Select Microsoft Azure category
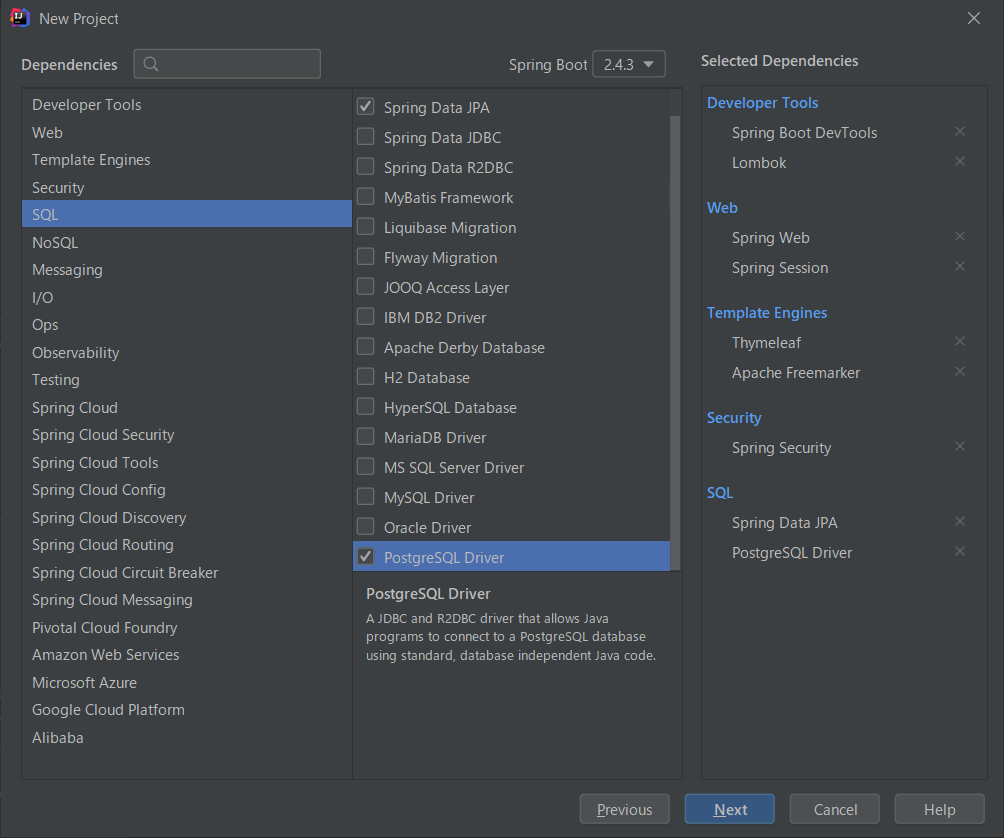This screenshot has width=1004, height=838. click(187, 683)
